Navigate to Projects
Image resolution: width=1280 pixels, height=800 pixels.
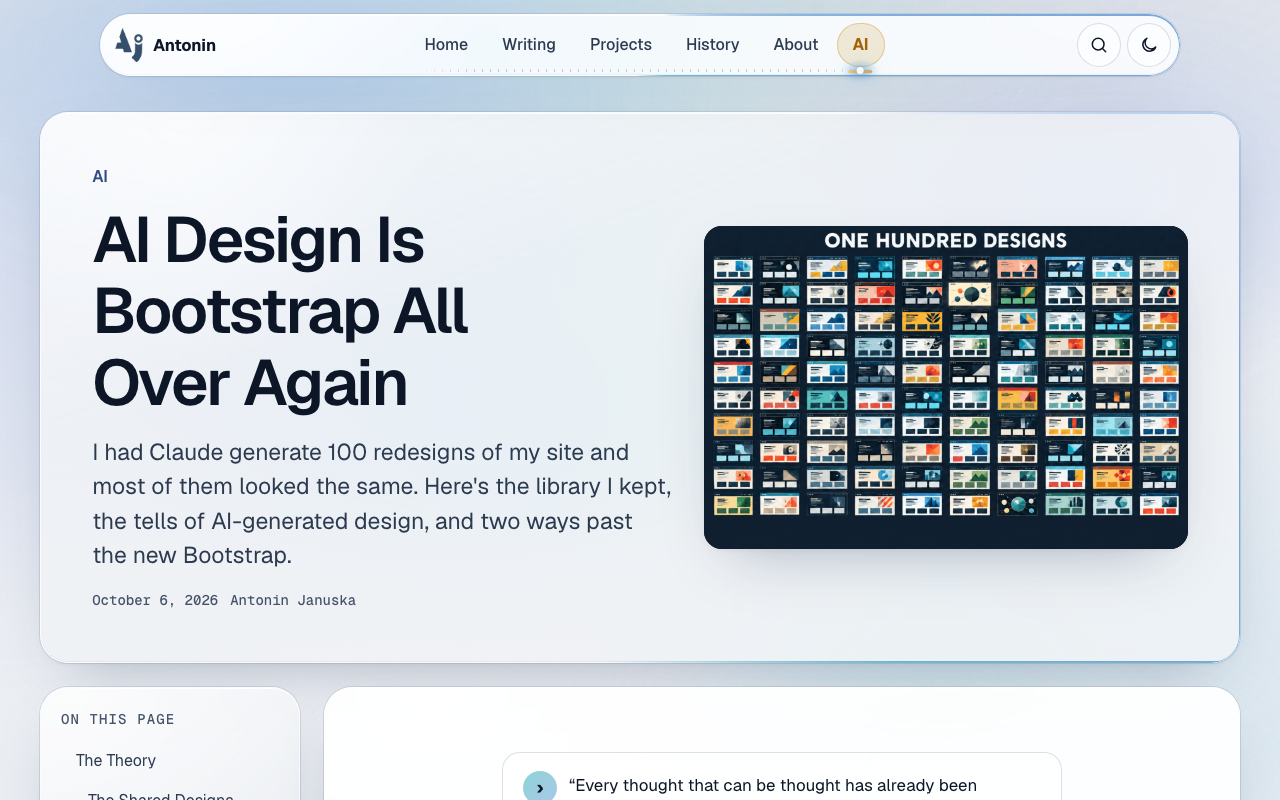pos(621,45)
